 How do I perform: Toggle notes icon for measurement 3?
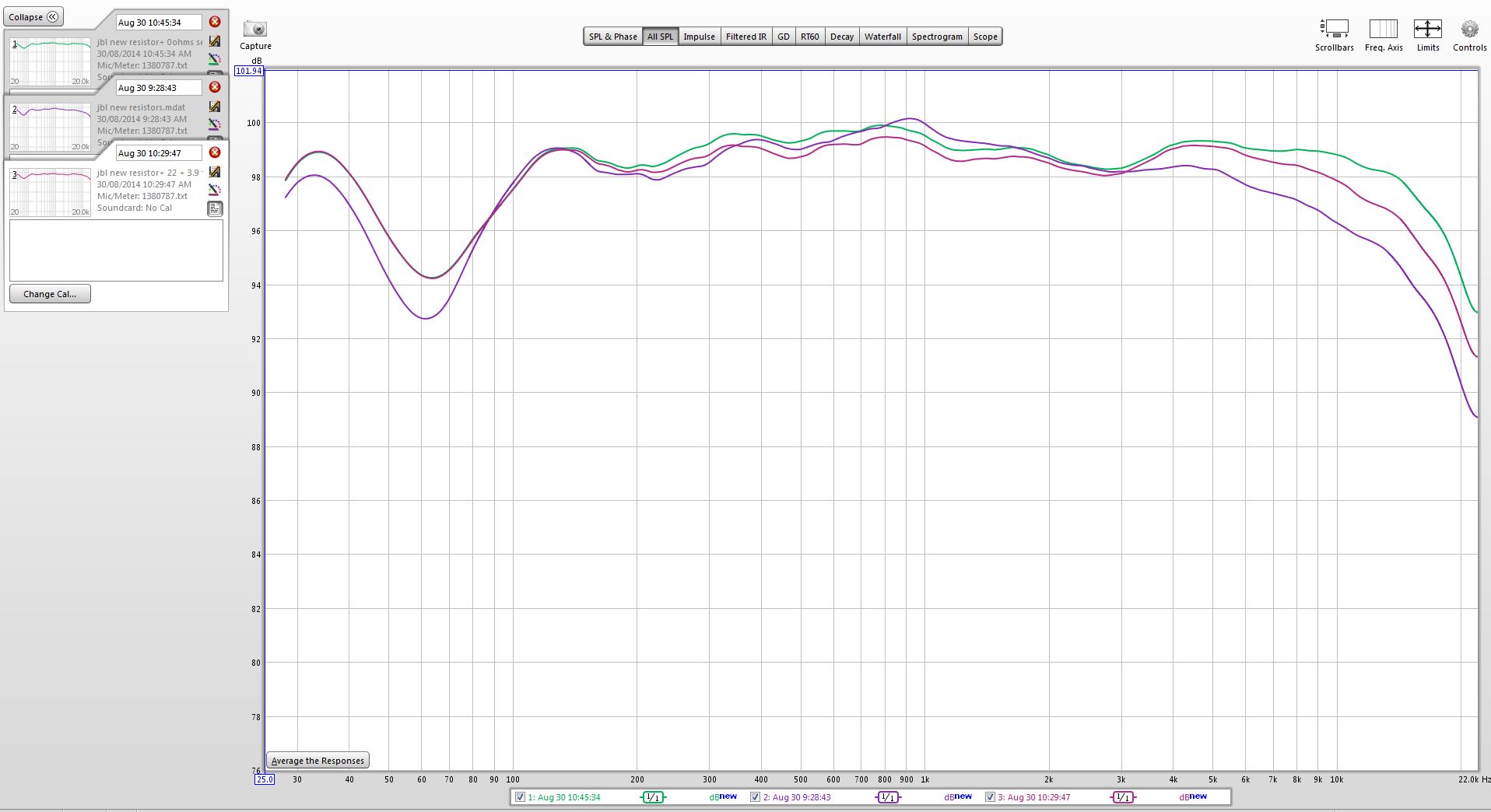click(215, 208)
